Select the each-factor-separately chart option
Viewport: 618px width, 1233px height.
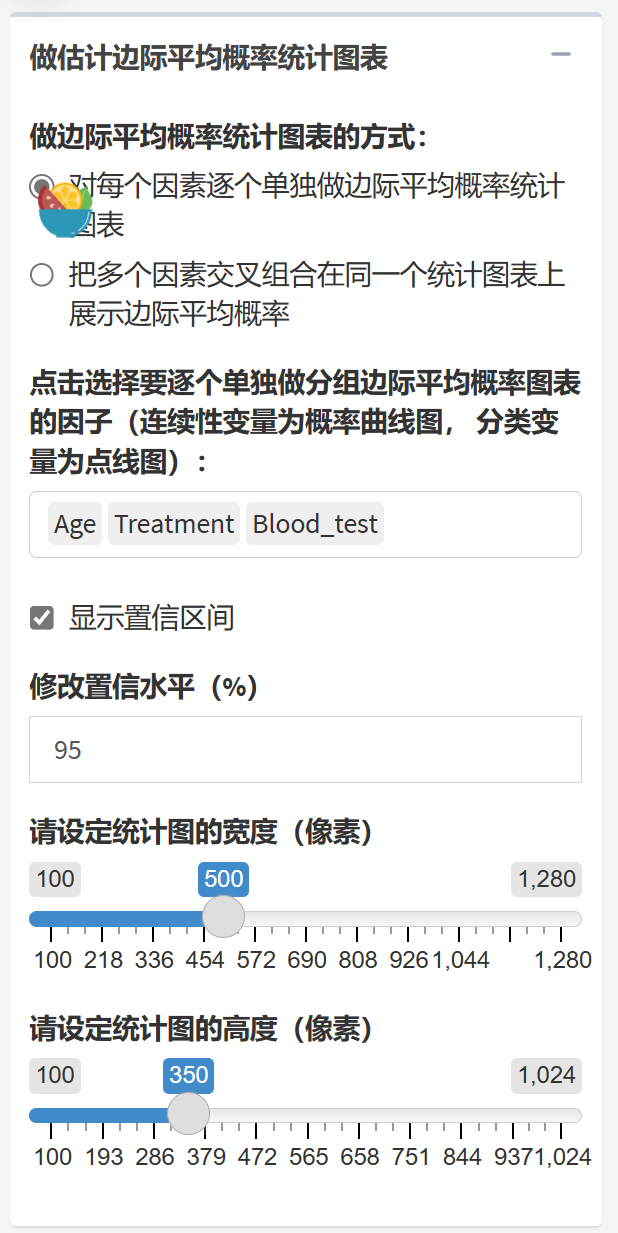click(x=41, y=186)
